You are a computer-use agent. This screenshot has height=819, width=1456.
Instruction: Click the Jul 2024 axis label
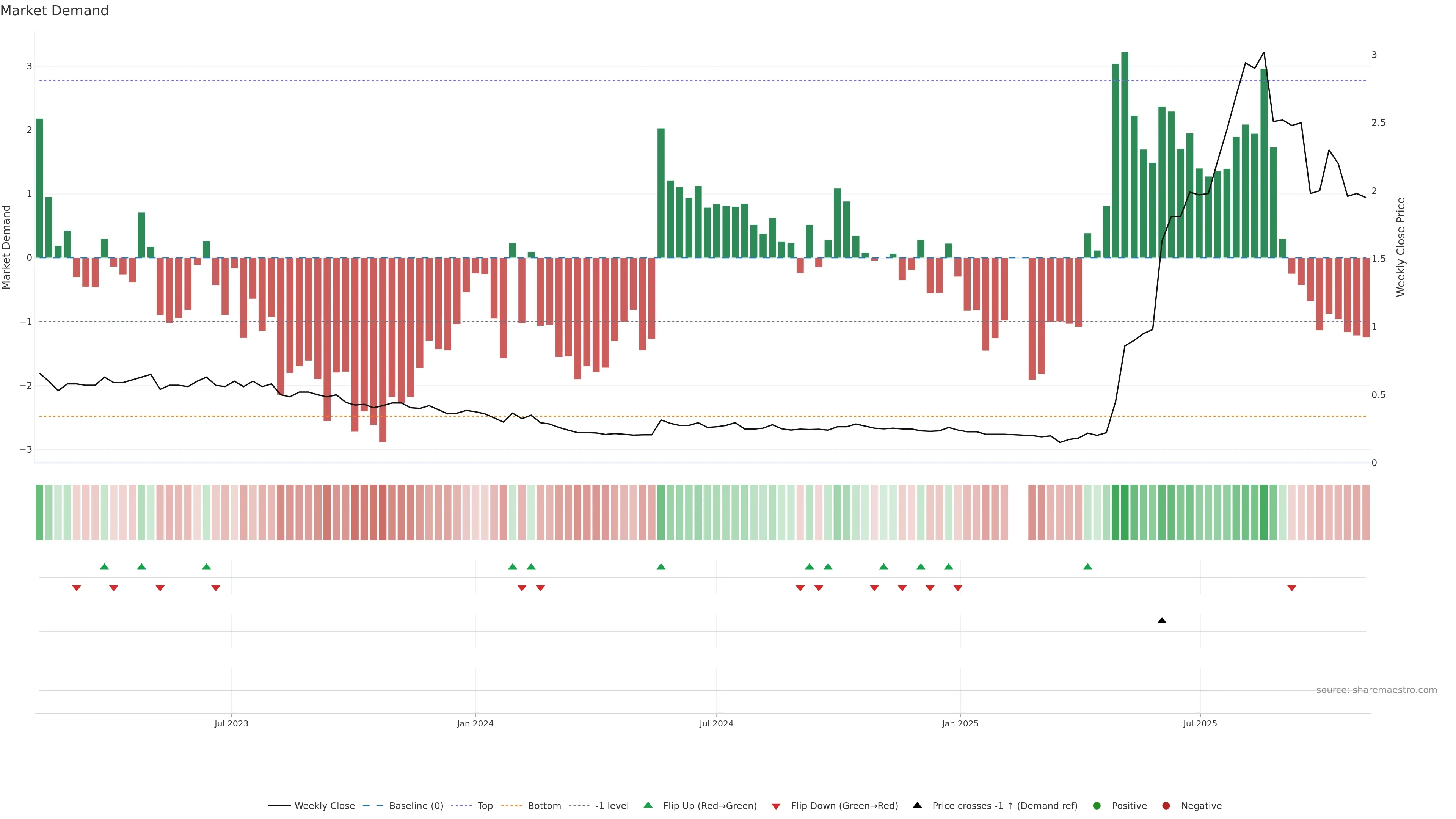[x=716, y=723]
